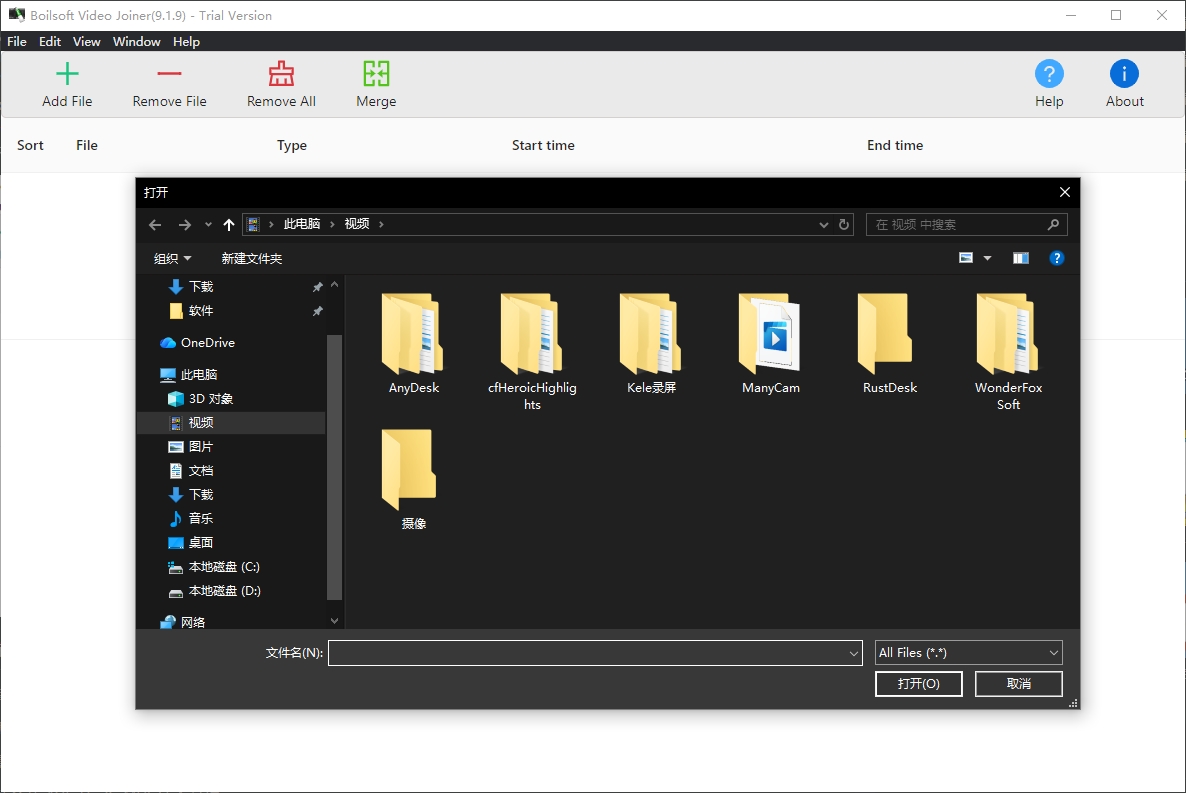Screen dimensions: 1186x793
Task: Click the 打开(O) open button
Action: (918, 684)
